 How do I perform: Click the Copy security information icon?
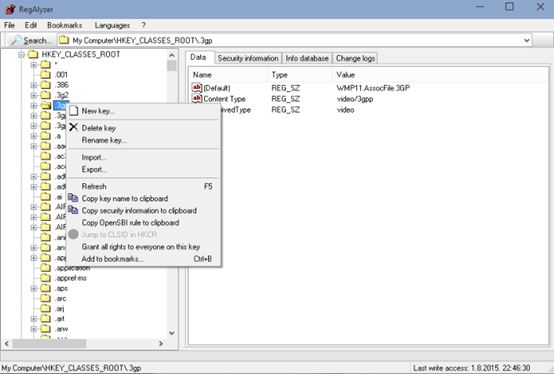coord(73,210)
